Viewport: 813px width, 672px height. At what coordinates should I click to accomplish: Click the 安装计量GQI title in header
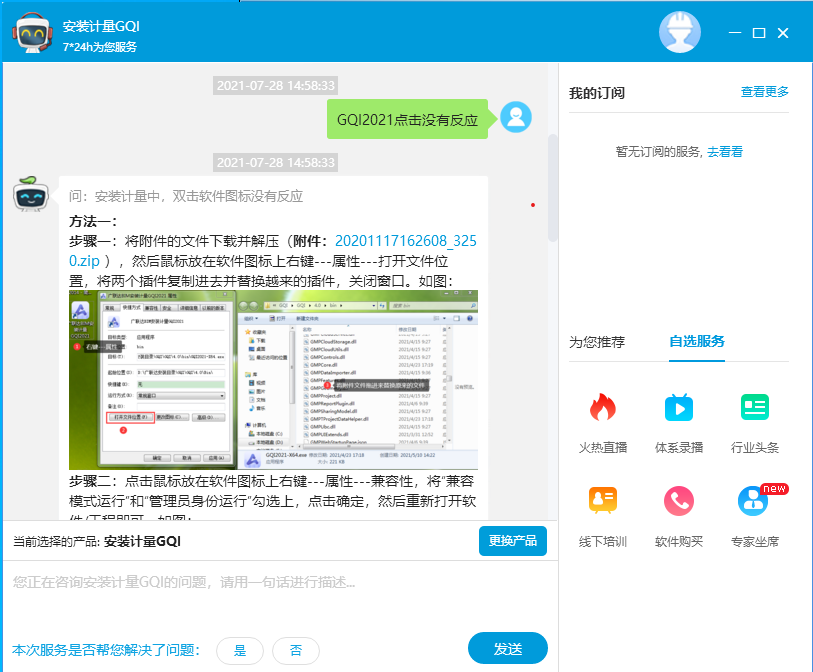click(x=101, y=26)
